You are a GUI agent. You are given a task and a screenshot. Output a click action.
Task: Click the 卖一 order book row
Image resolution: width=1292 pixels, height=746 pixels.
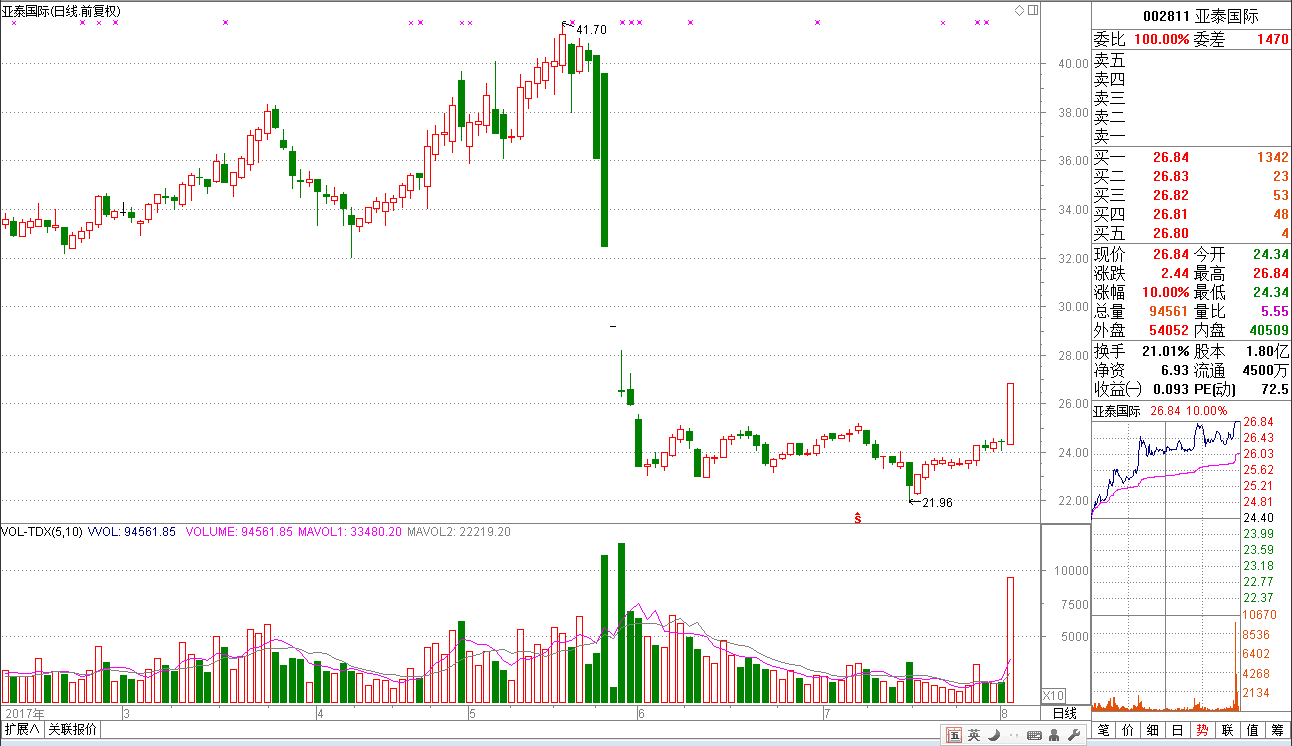tap(1191, 136)
